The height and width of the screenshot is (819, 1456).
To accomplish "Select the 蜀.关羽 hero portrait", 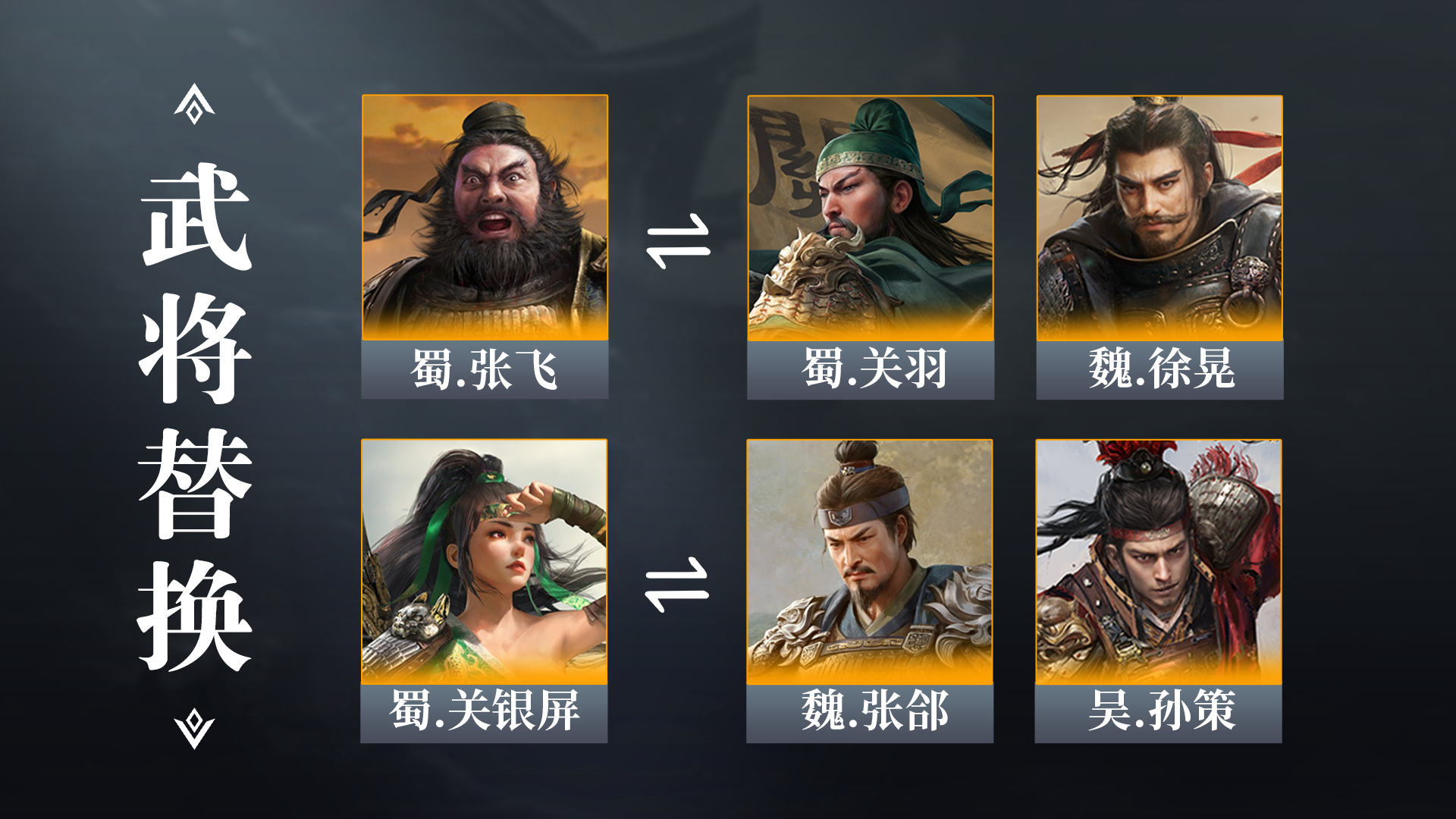I will coord(871,218).
